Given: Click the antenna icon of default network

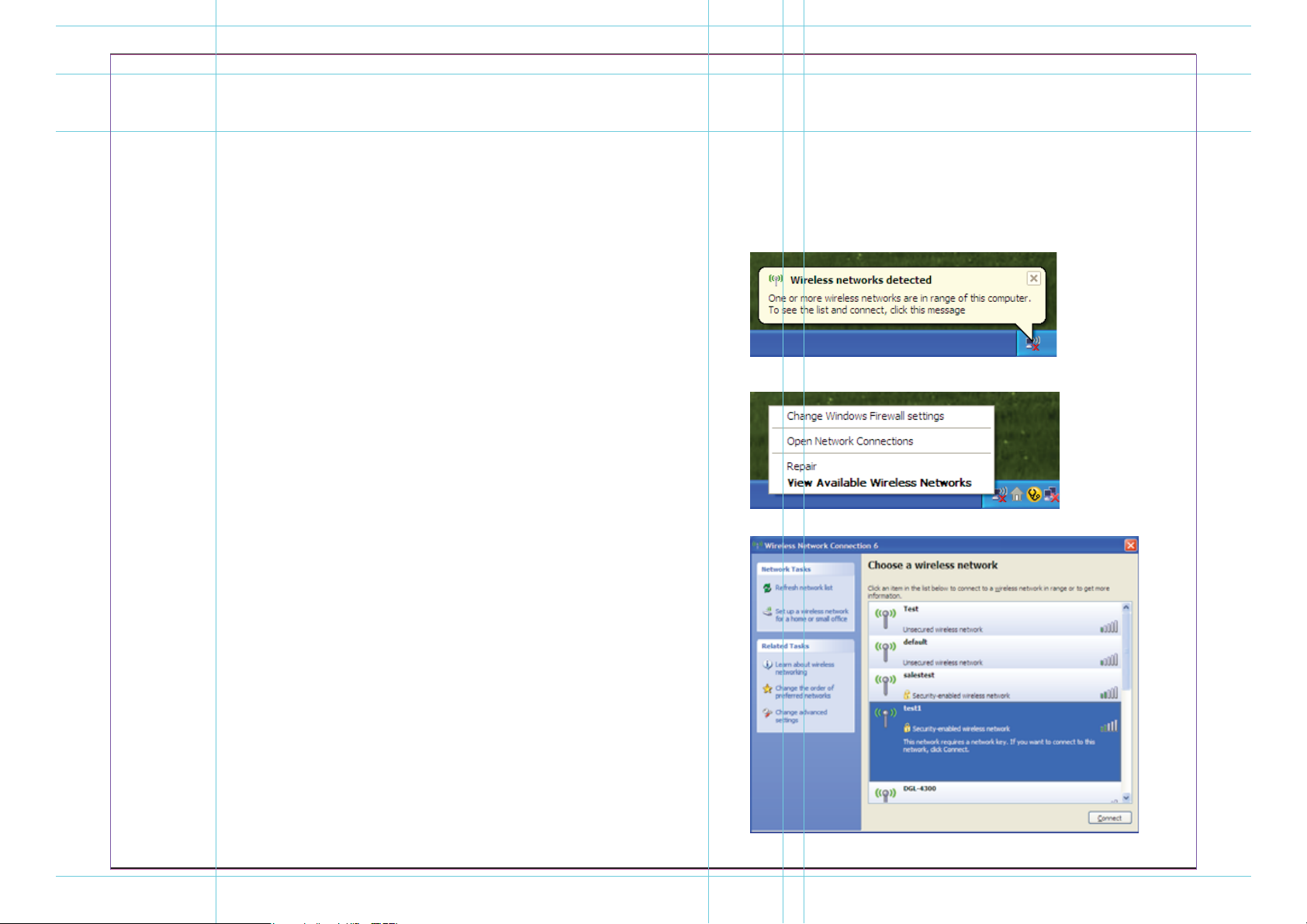Looking at the screenshot, I should point(885,652).
